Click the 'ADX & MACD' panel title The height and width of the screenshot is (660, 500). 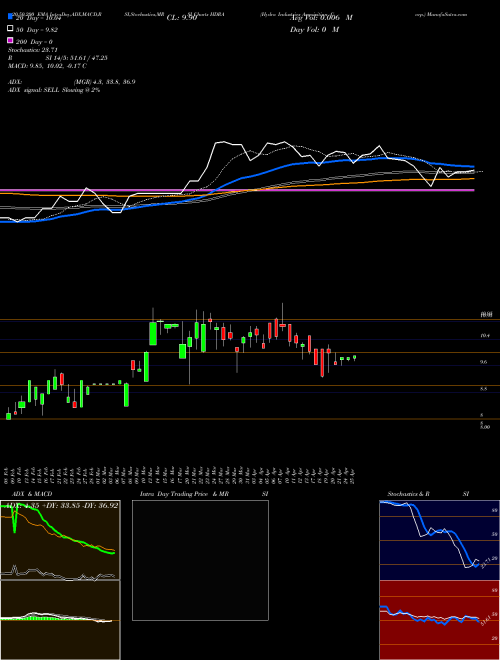[x=32, y=494]
